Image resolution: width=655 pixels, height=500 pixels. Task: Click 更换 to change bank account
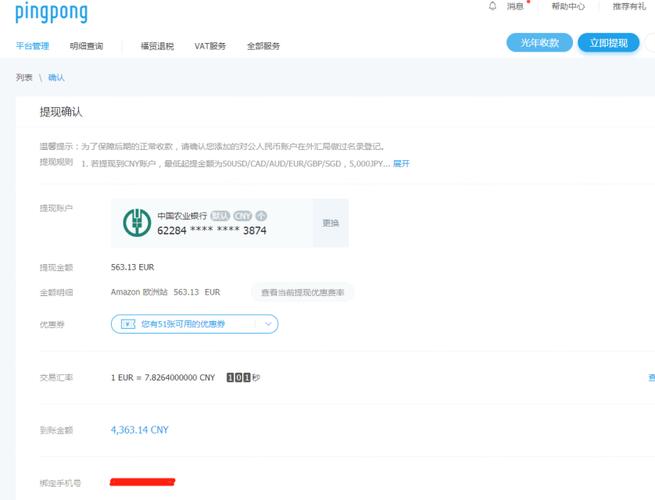pyautogui.click(x=330, y=223)
